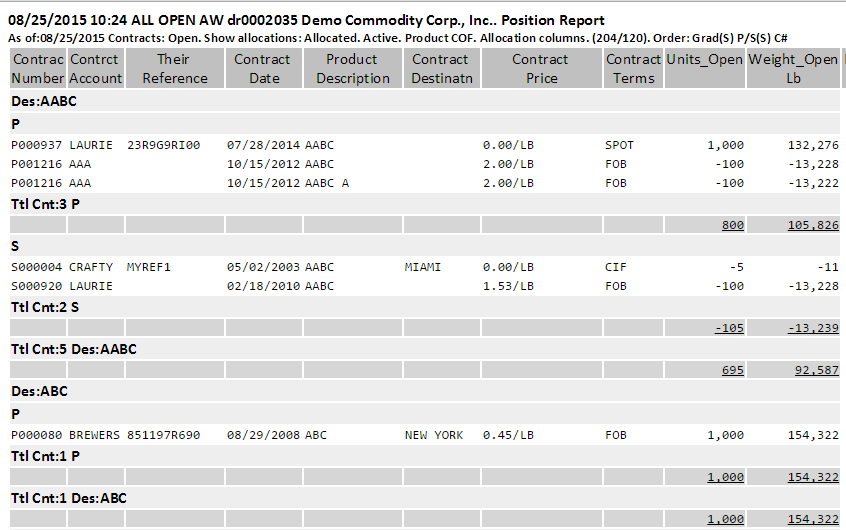The image size is (846, 530).
Task: Click the Contract Account column header
Action: click(x=96, y=69)
